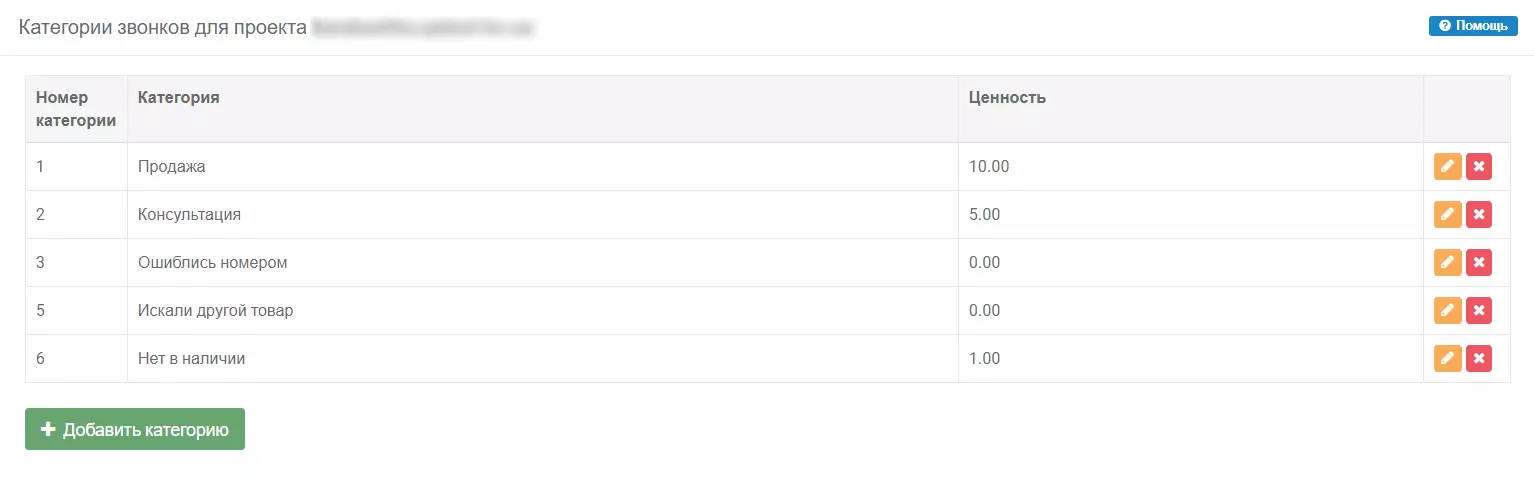The height and width of the screenshot is (479, 1534).
Task: Select the Нет в наличии name cell
Action: (x=543, y=359)
